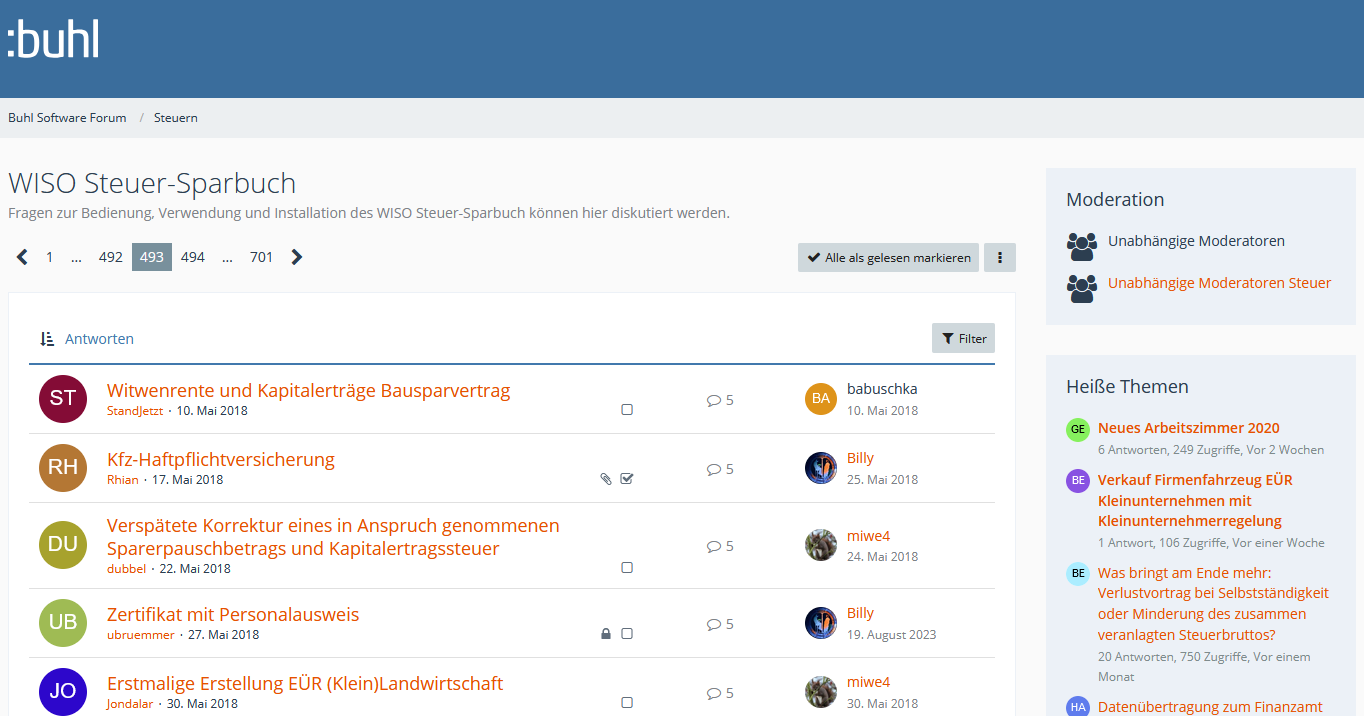
Task: Click Billy's avatar in Zertifikat row
Action: (x=821, y=623)
